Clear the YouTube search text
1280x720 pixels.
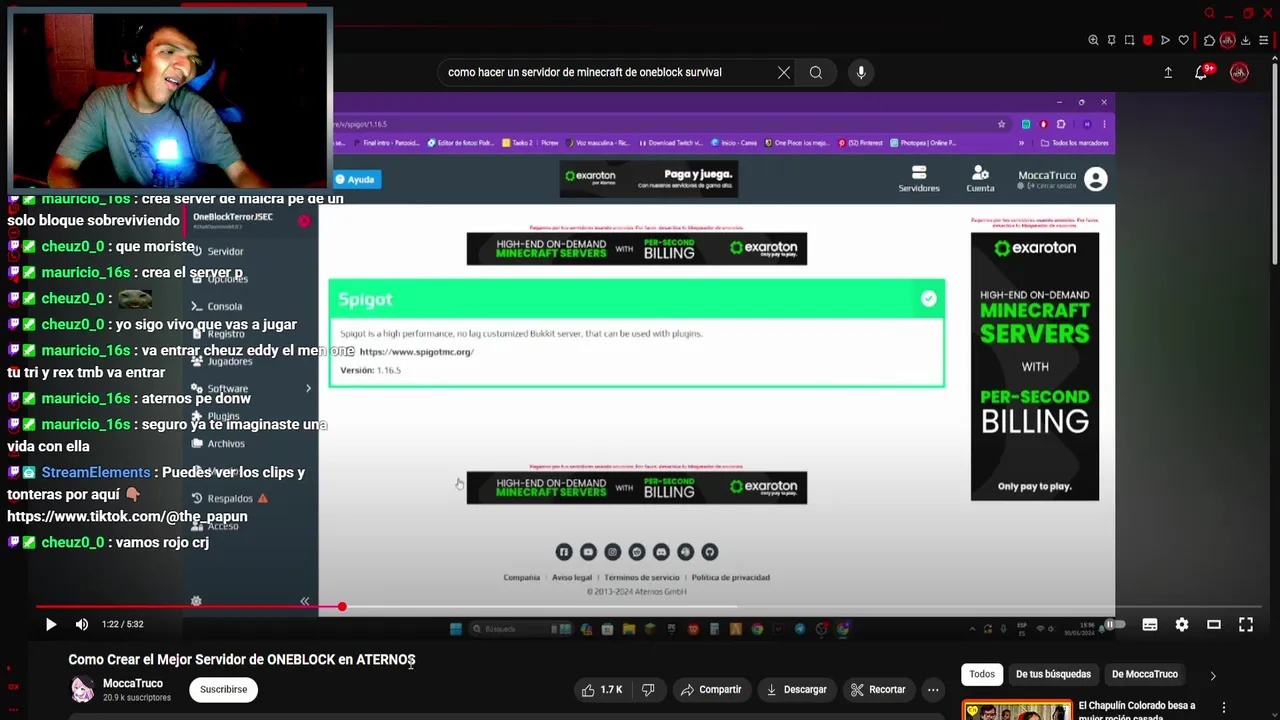784,72
